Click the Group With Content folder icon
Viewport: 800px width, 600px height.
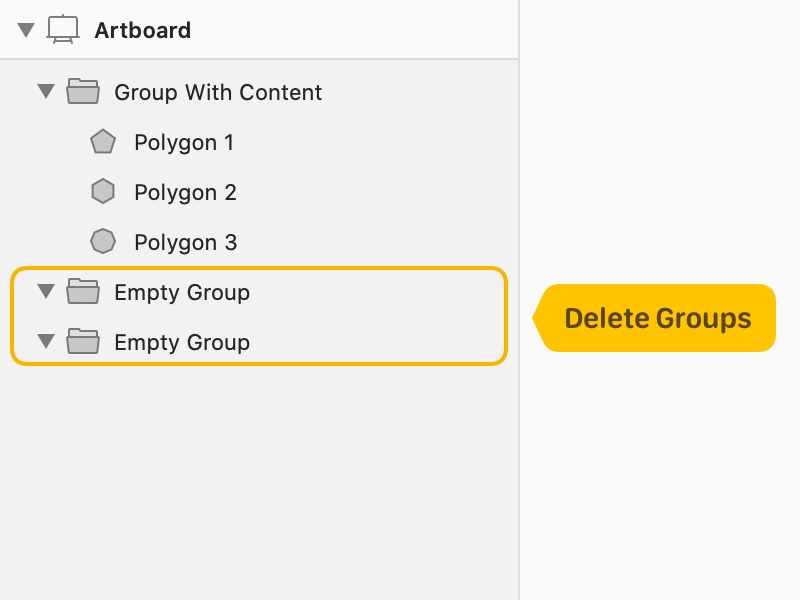[83, 91]
